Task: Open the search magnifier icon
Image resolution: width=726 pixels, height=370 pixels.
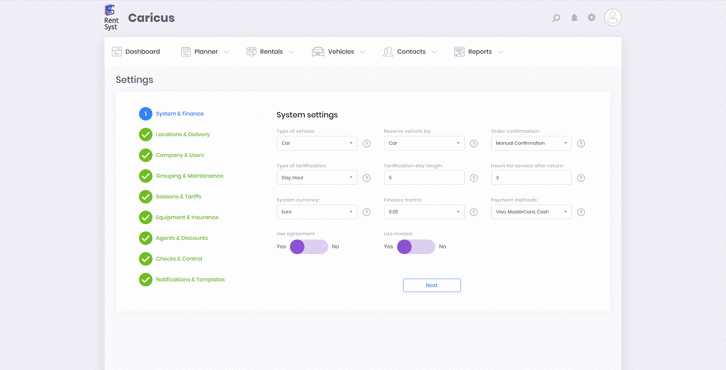Action: click(556, 18)
